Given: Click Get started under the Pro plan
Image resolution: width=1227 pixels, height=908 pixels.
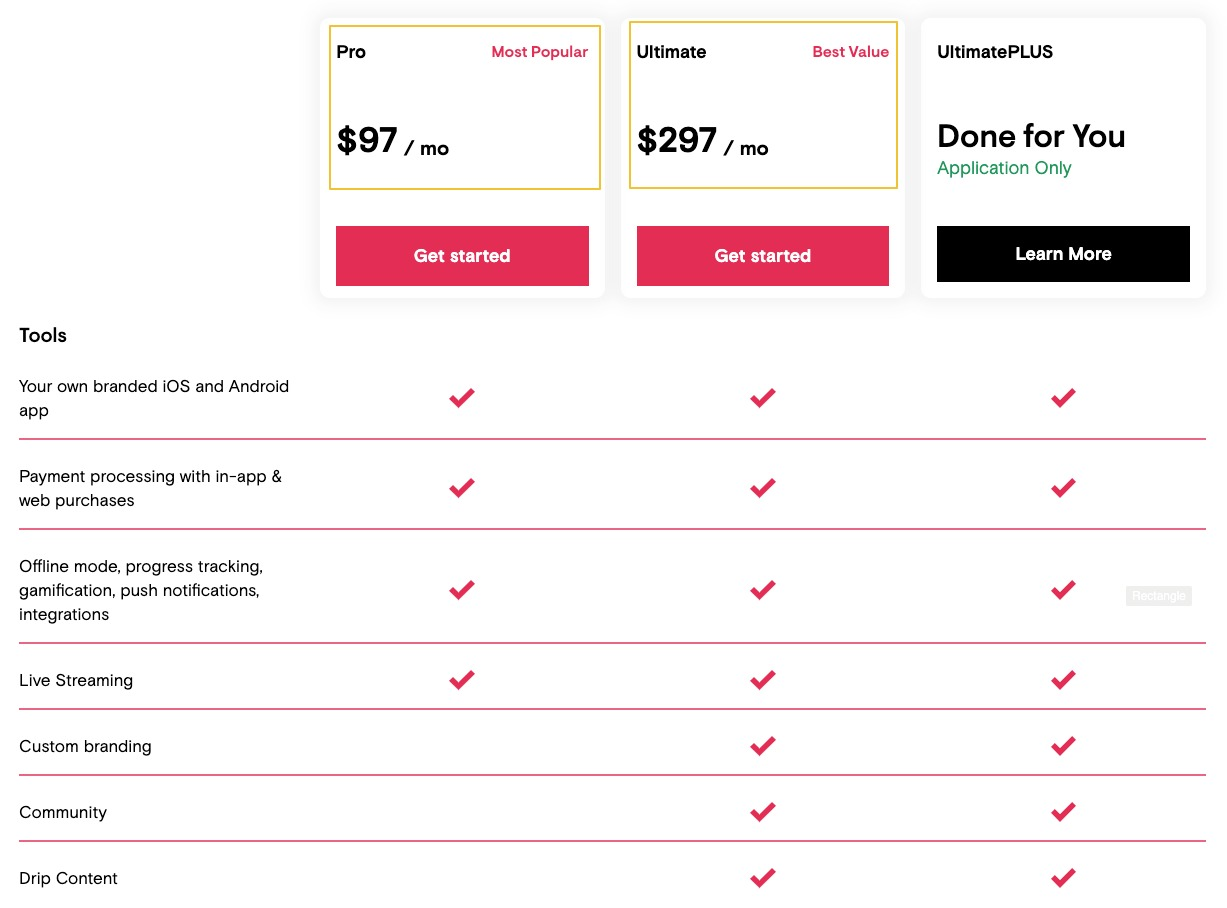Looking at the screenshot, I should (x=462, y=256).
